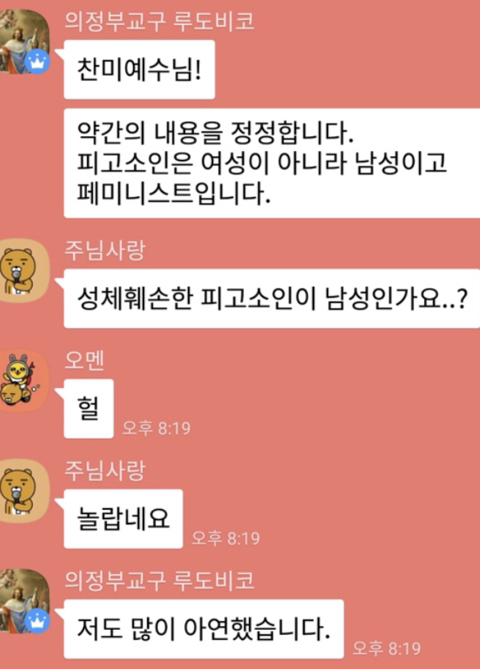Click the 의정부교구 루도비코 name at top
This screenshot has width=480, height=669.
(159, 21)
